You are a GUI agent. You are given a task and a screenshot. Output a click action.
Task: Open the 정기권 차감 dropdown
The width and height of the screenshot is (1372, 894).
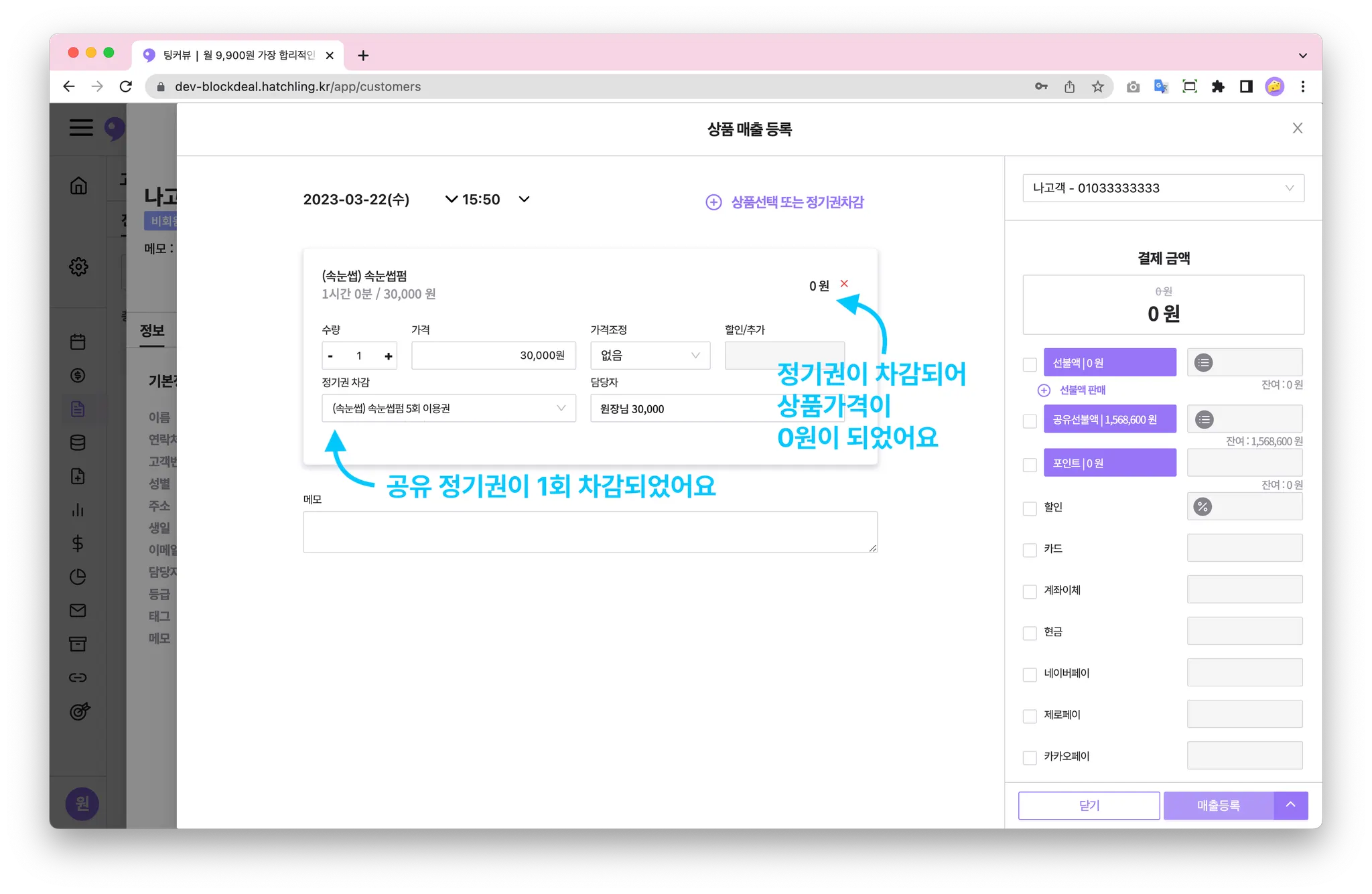[x=448, y=408]
